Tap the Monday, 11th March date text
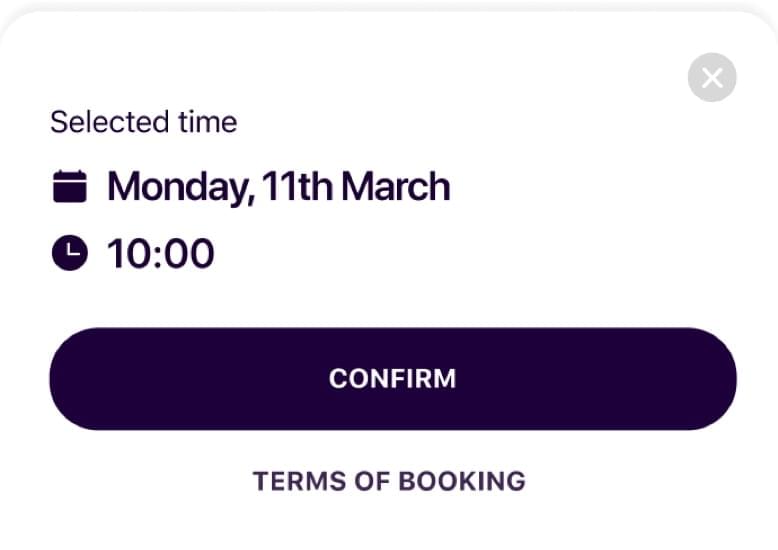The width and height of the screenshot is (778, 550). (278, 187)
